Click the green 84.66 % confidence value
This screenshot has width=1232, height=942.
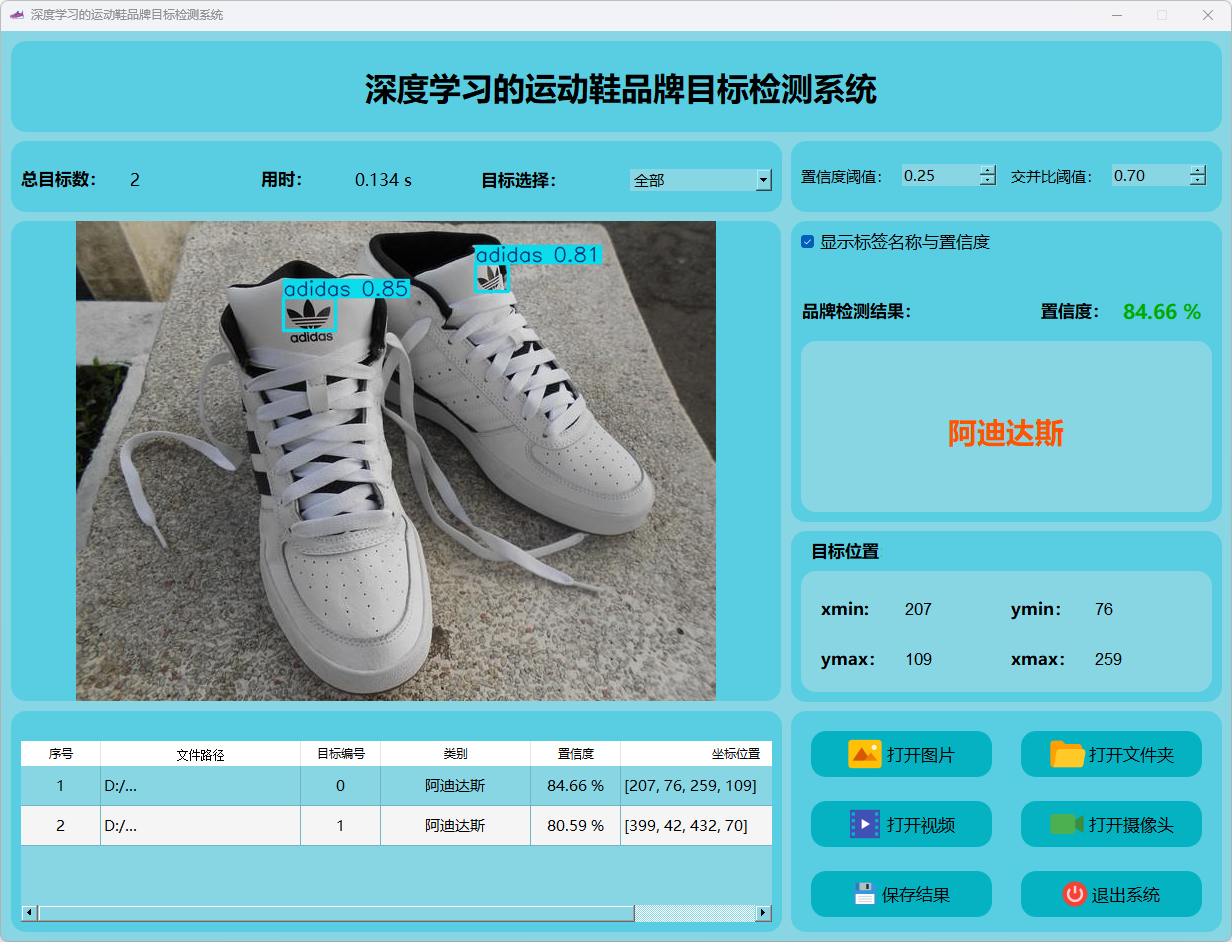[1162, 312]
